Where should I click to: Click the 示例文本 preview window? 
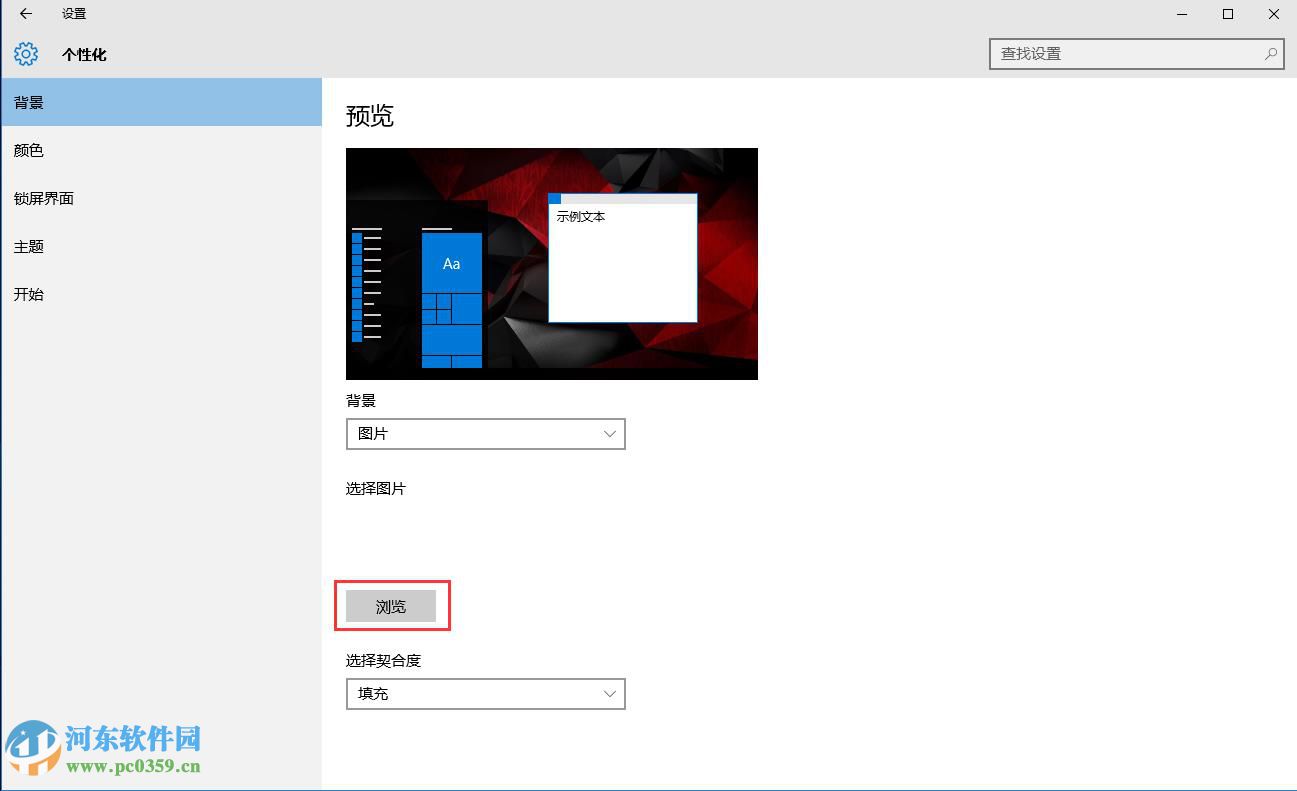tap(622, 258)
